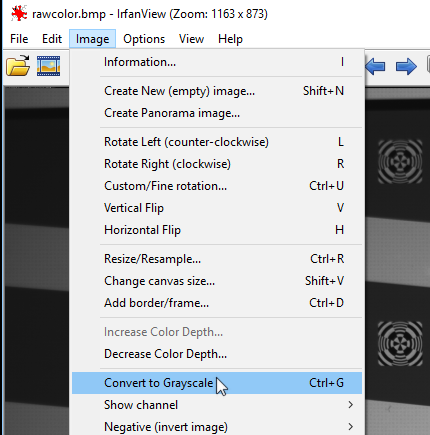Screen dimensions: 430x435
Task: Open the View menu
Action: pos(191,39)
